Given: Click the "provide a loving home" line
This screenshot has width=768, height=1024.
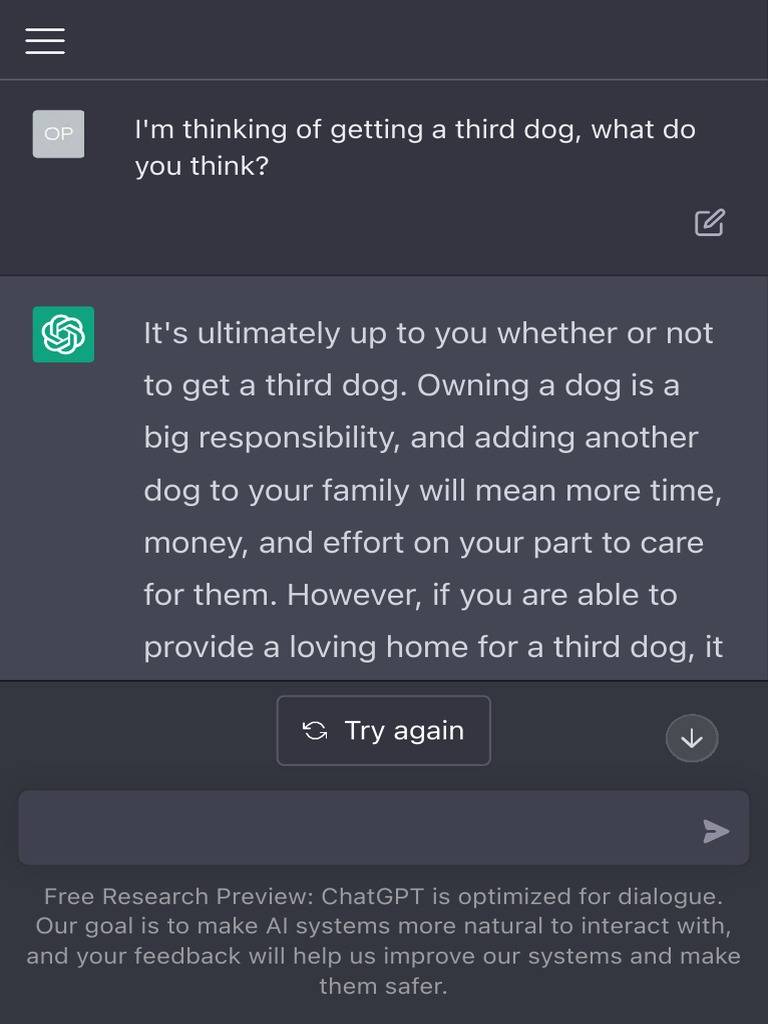Looking at the screenshot, I should click(432, 647).
